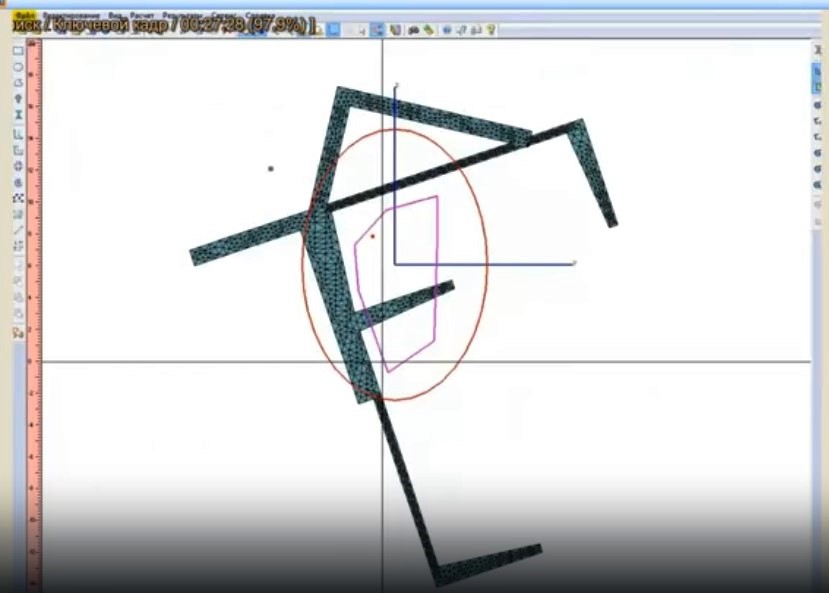This screenshot has width=829, height=593.
Task: Click the red dot inside the ellipse
Action: [x=373, y=237]
